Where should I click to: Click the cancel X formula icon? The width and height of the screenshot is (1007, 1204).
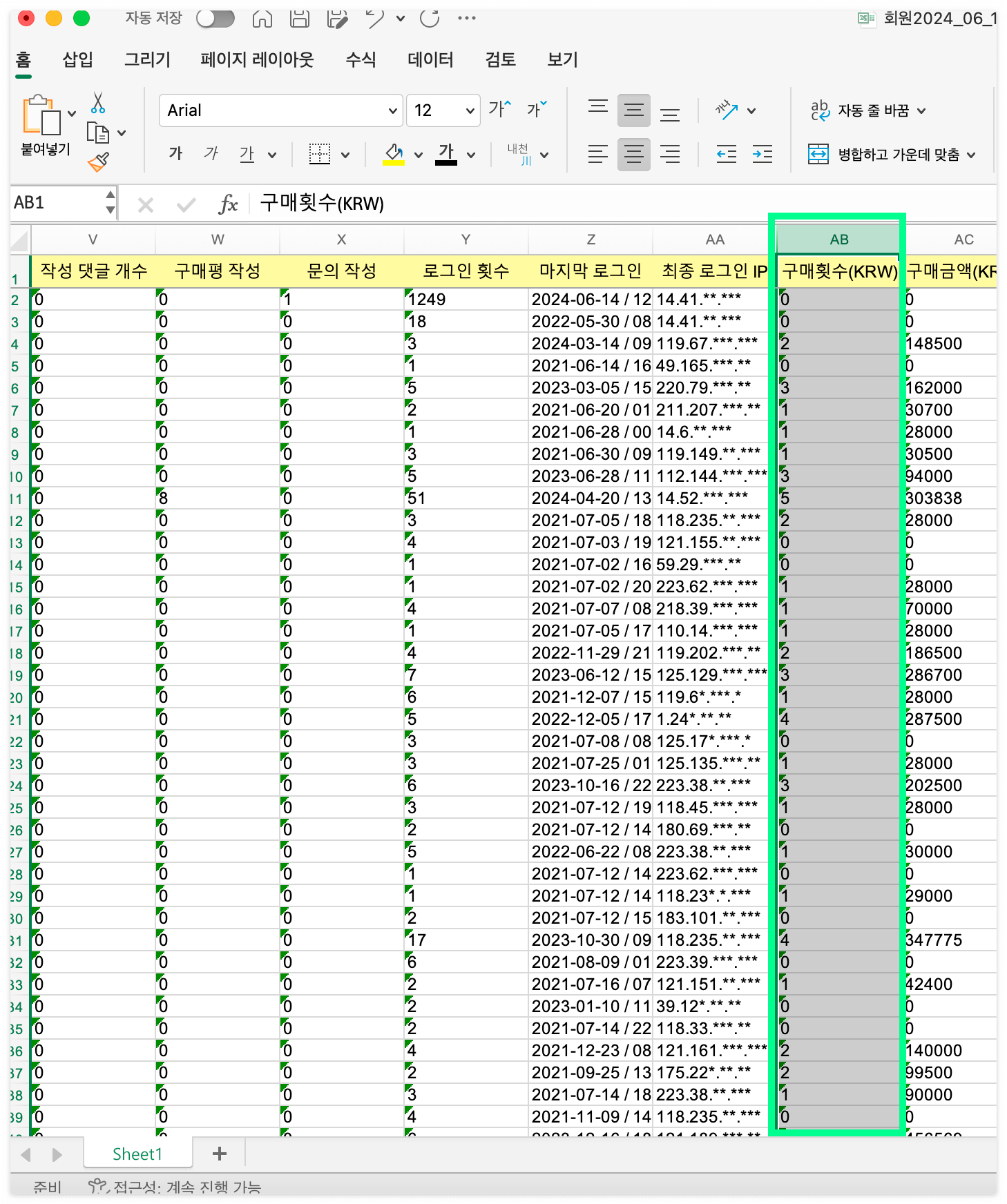[145, 204]
